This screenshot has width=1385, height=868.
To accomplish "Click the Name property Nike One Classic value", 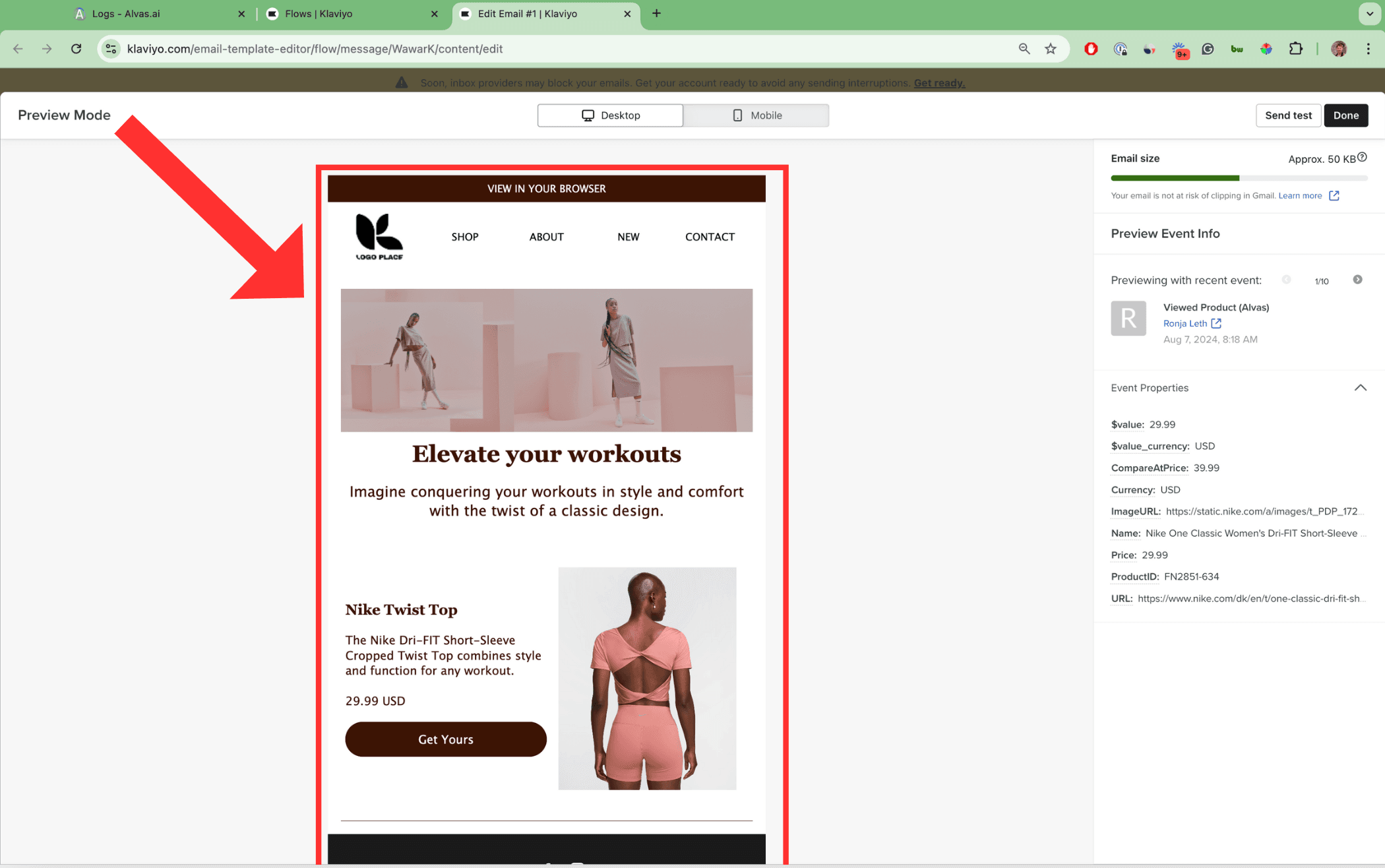I will (1255, 533).
